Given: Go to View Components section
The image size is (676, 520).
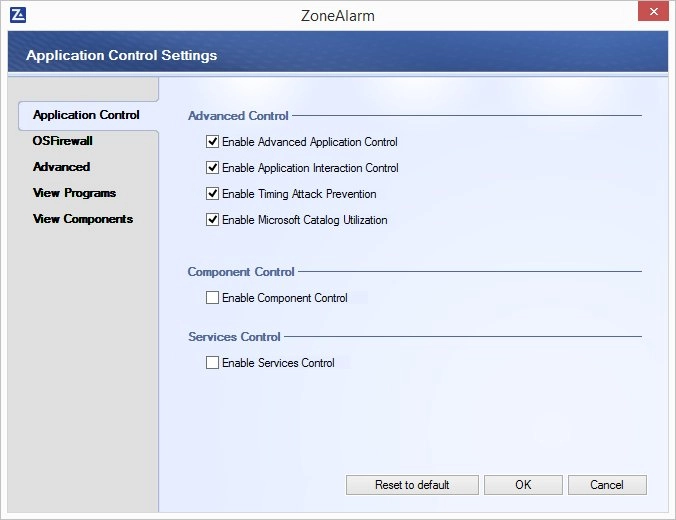Looking at the screenshot, I should pyautogui.click(x=83, y=219).
